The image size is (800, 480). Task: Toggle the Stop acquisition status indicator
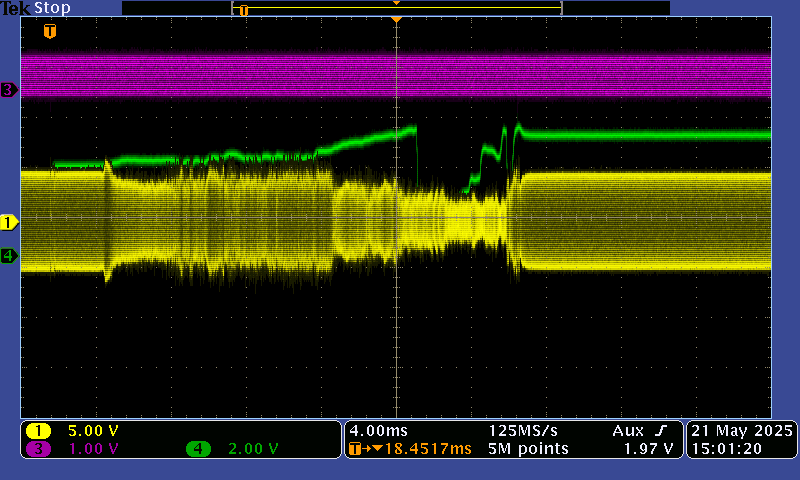(52, 8)
